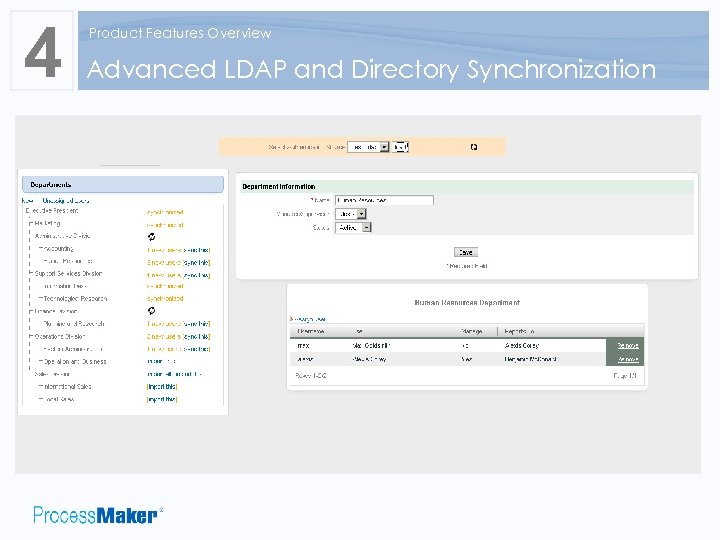Select Executive President in the tree
Viewport: 720px width, 540px height.
coord(52,211)
